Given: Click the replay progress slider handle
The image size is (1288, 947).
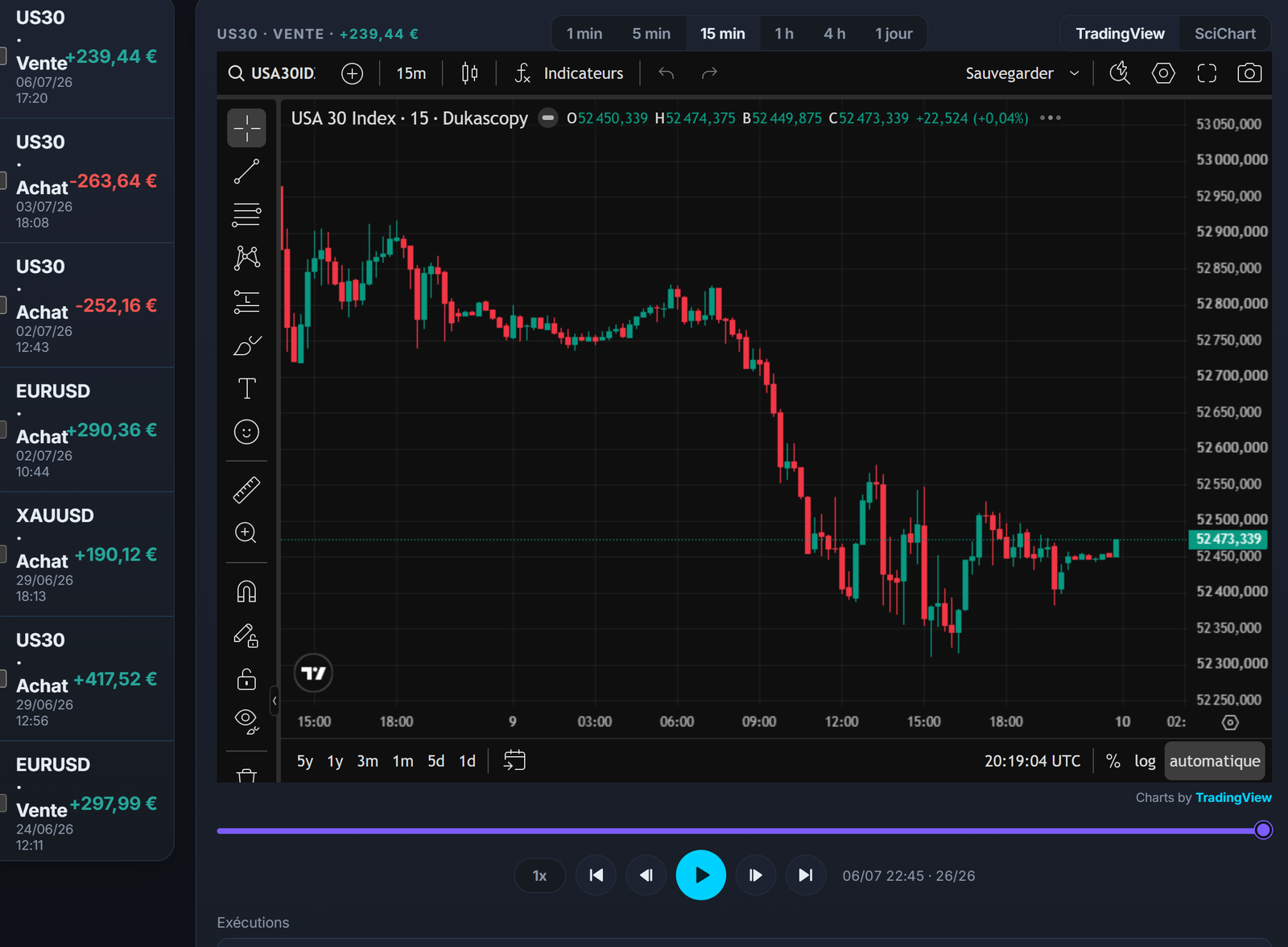Looking at the screenshot, I should pos(1263,830).
